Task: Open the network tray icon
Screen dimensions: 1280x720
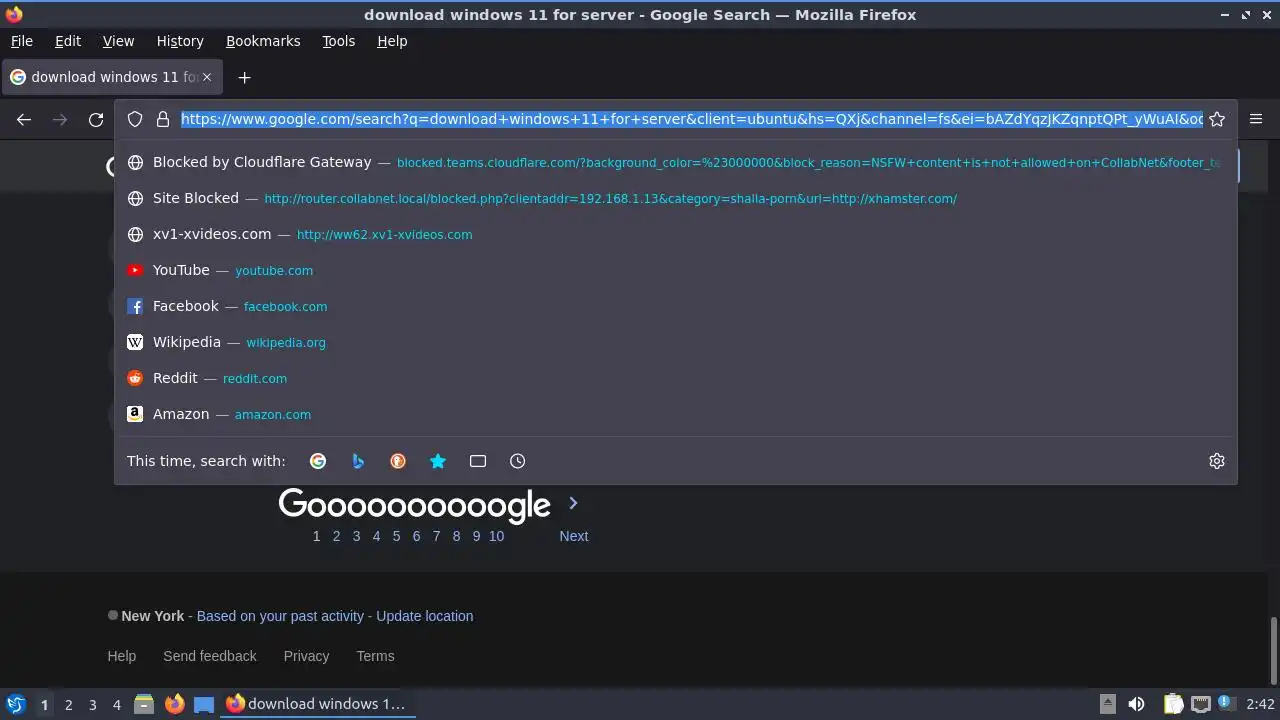Action: pyautogui.click(x=1201, y=704)
